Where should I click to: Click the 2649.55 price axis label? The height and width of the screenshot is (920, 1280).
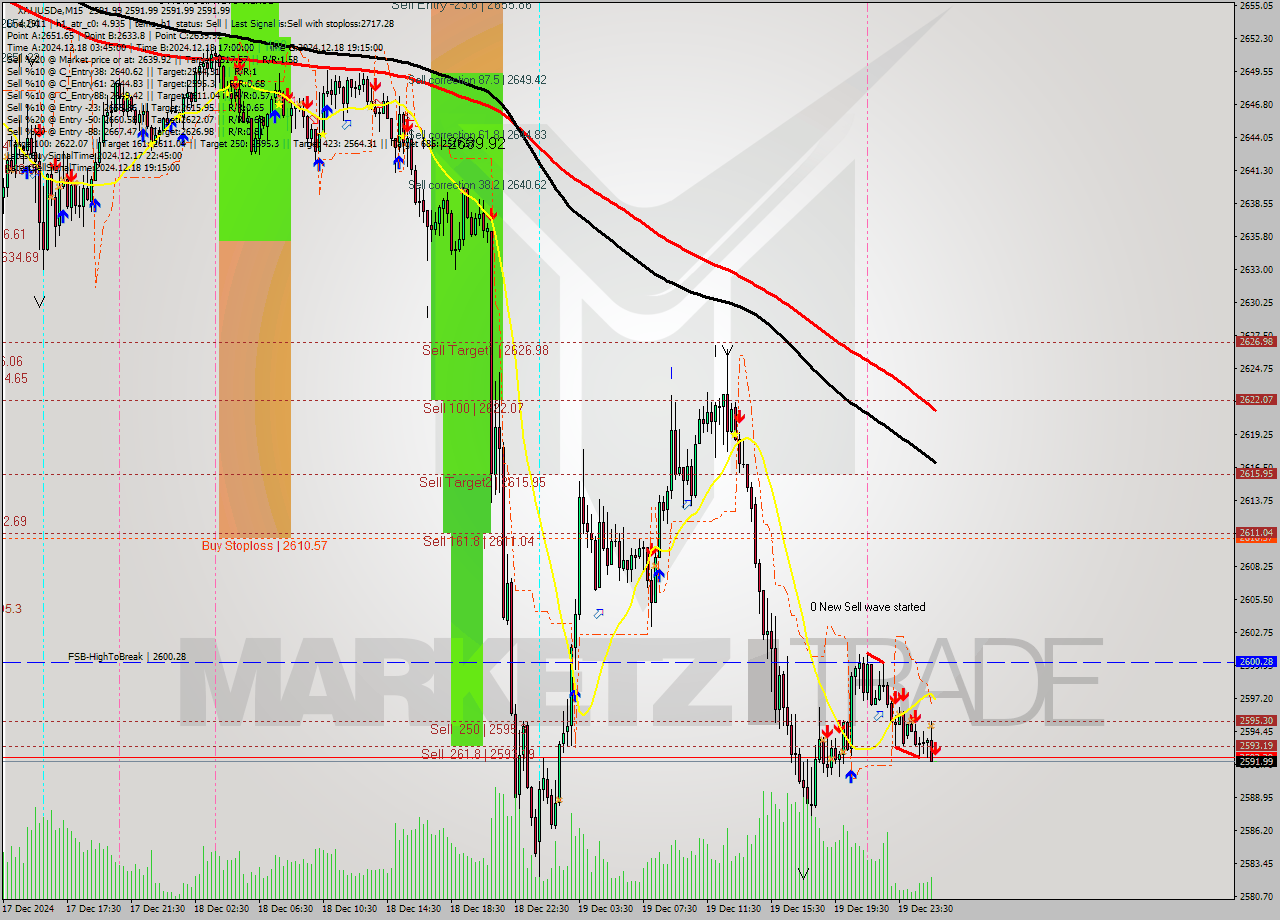coord(1256,72)
